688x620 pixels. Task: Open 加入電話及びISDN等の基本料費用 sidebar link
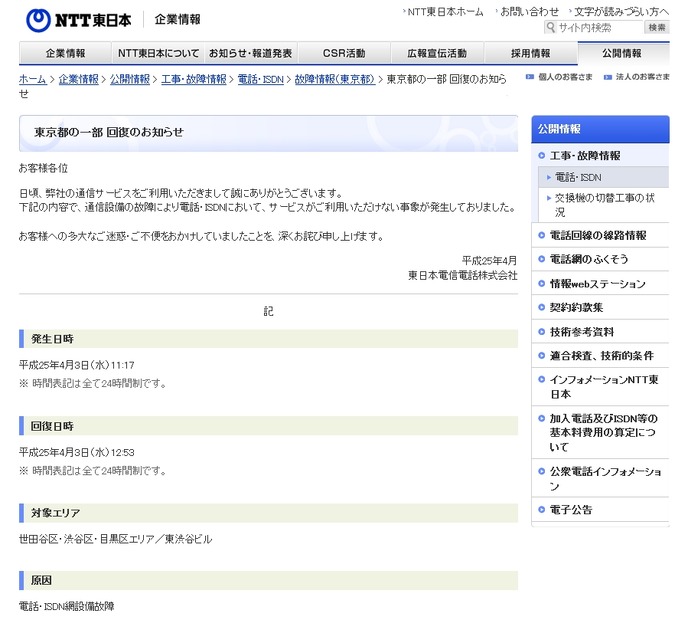point(604,432)
